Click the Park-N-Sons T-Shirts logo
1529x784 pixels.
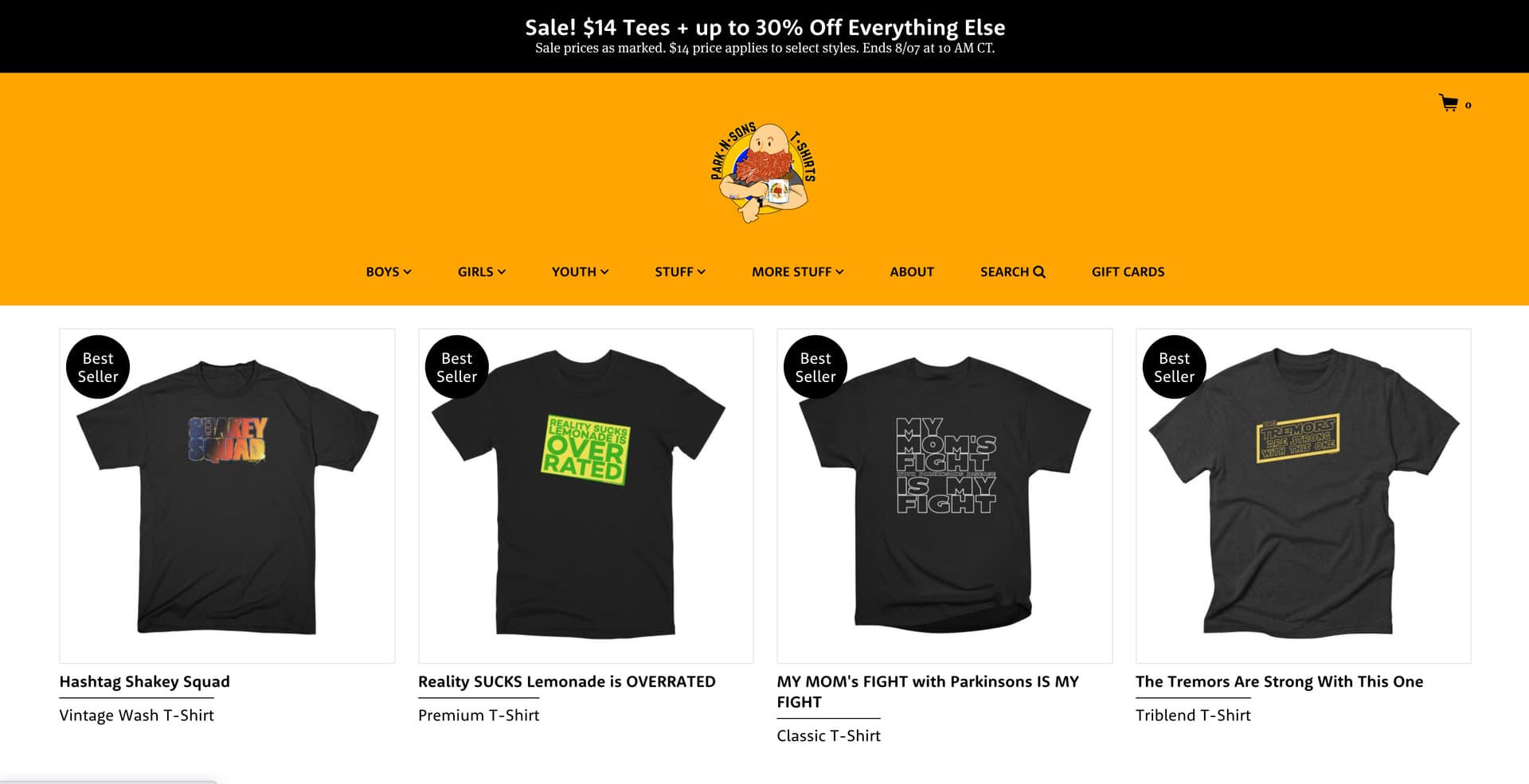(x=764, y=172)
